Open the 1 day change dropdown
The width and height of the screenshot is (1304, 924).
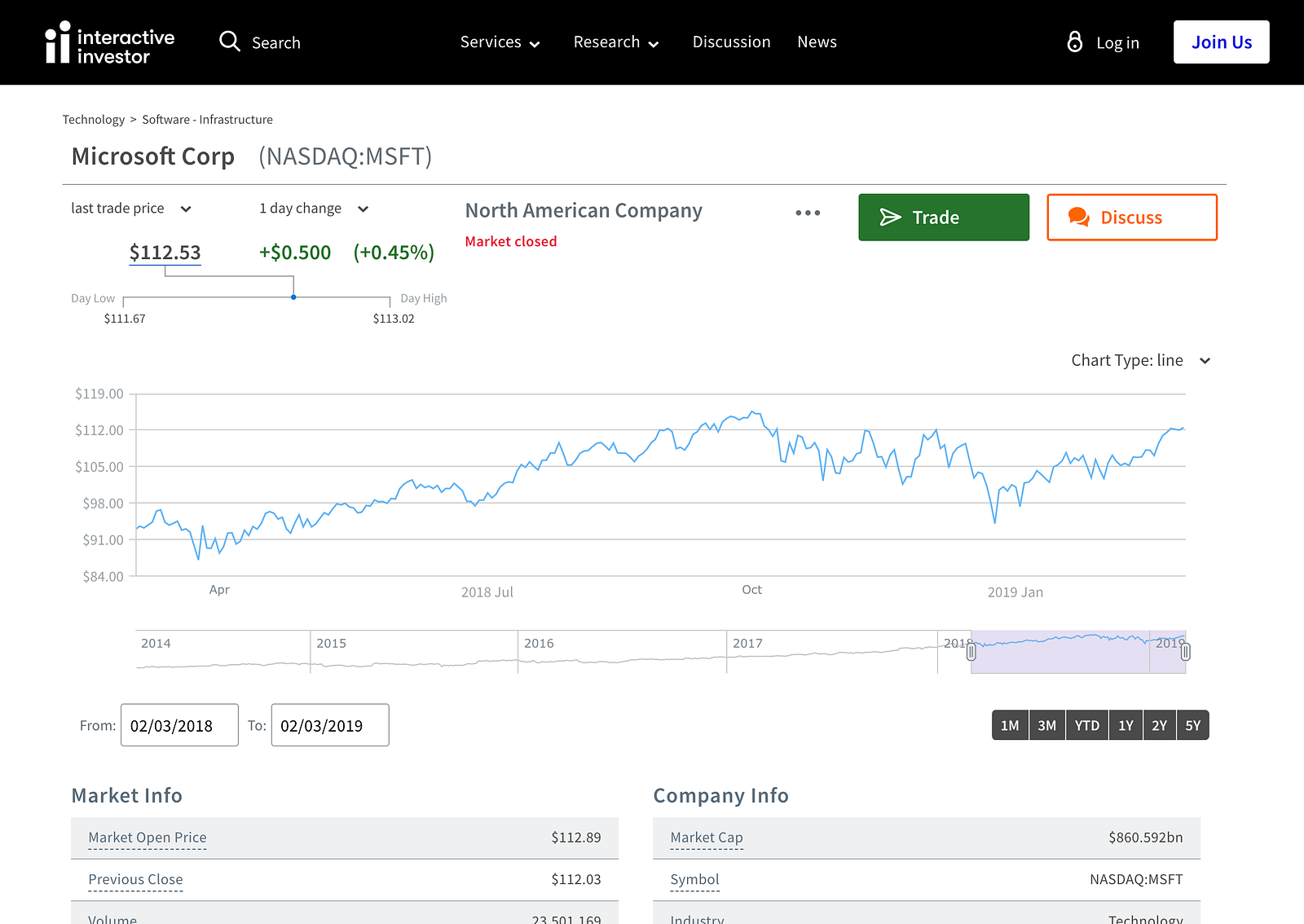point(314,209)
